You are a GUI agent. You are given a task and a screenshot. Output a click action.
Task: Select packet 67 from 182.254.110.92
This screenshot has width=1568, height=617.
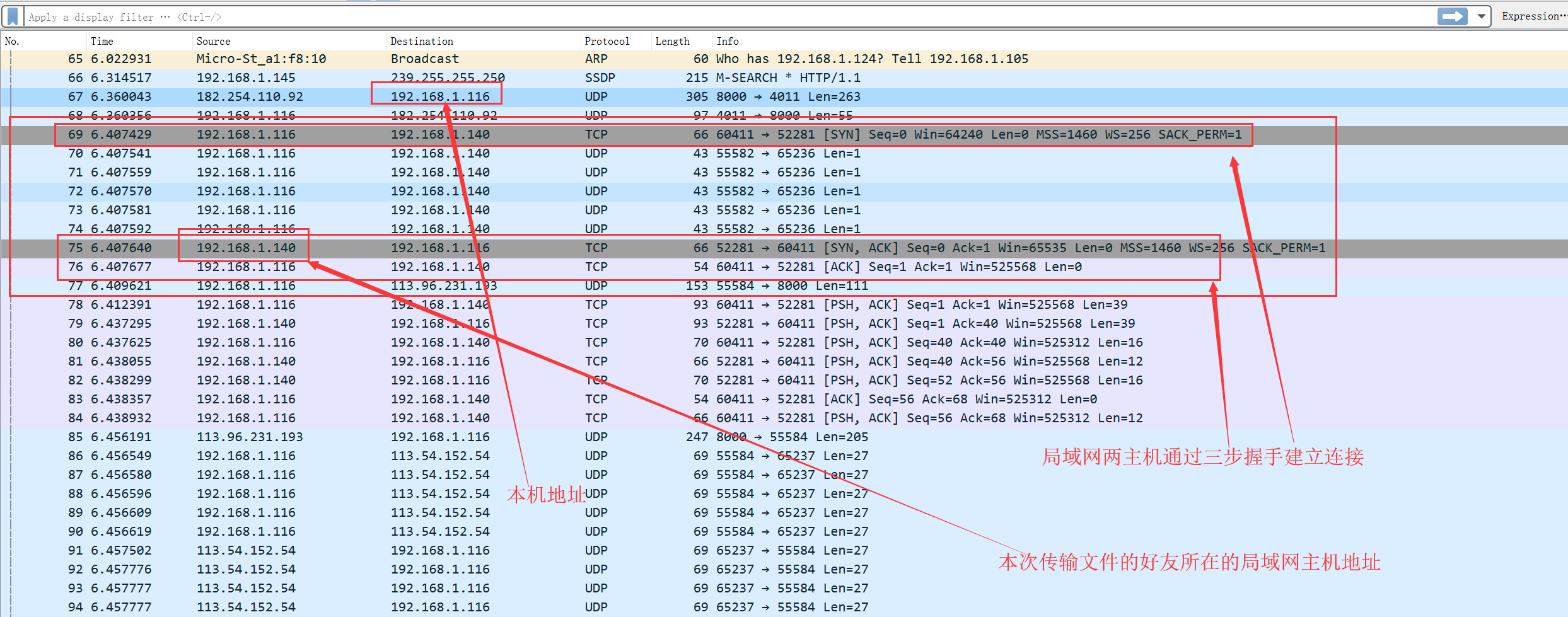pos(784,96)
